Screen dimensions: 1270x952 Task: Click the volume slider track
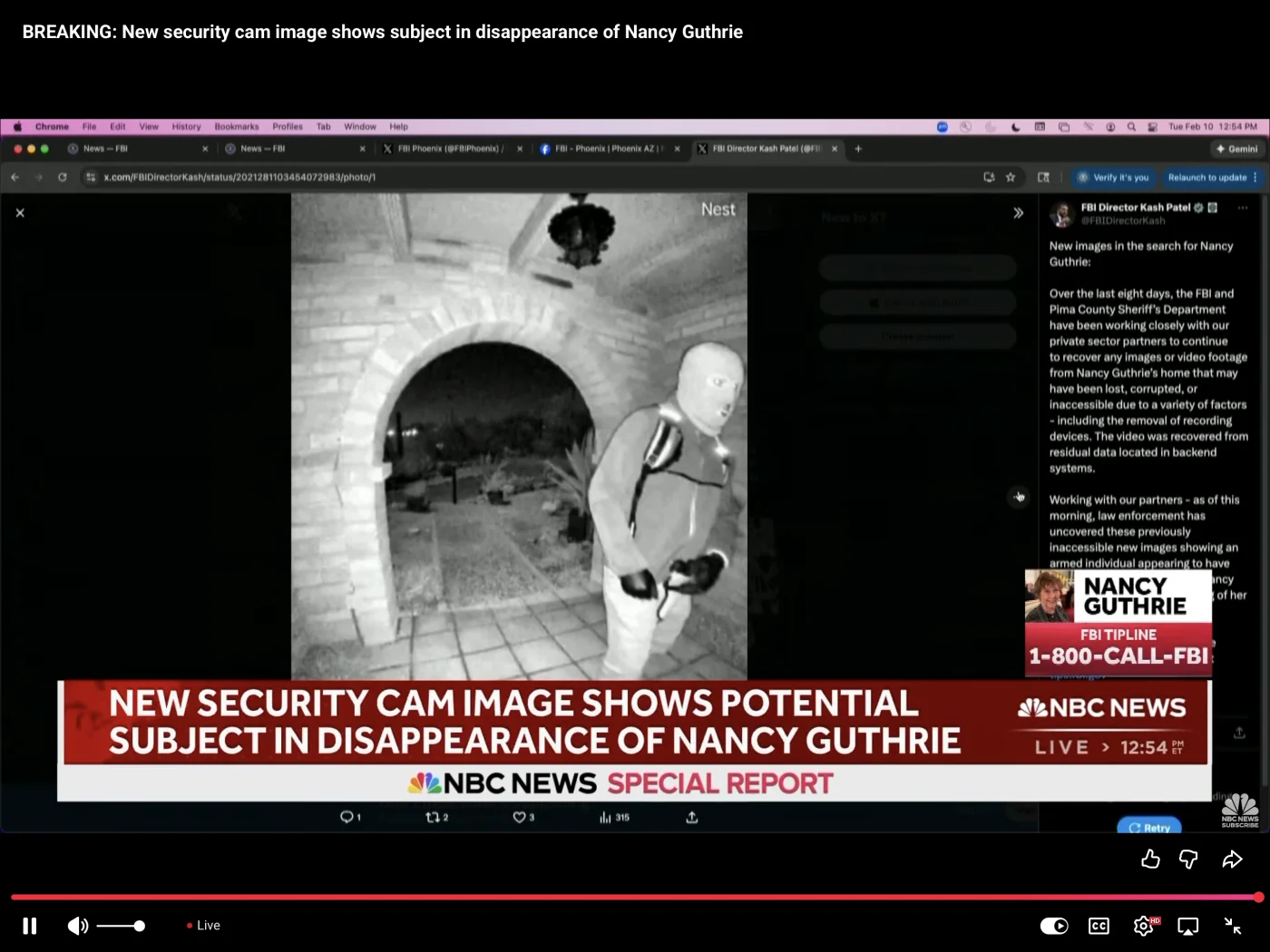[x=120, y=926]
